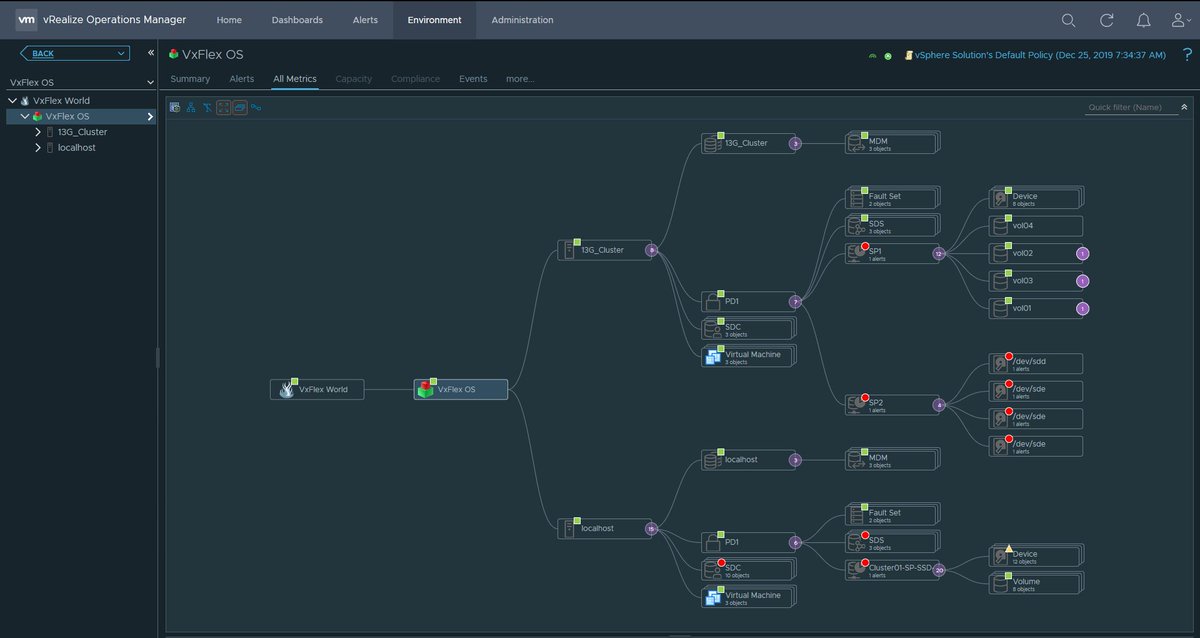
Task: Click the localhost node left of lower PD1
Action: coord(604,529)
